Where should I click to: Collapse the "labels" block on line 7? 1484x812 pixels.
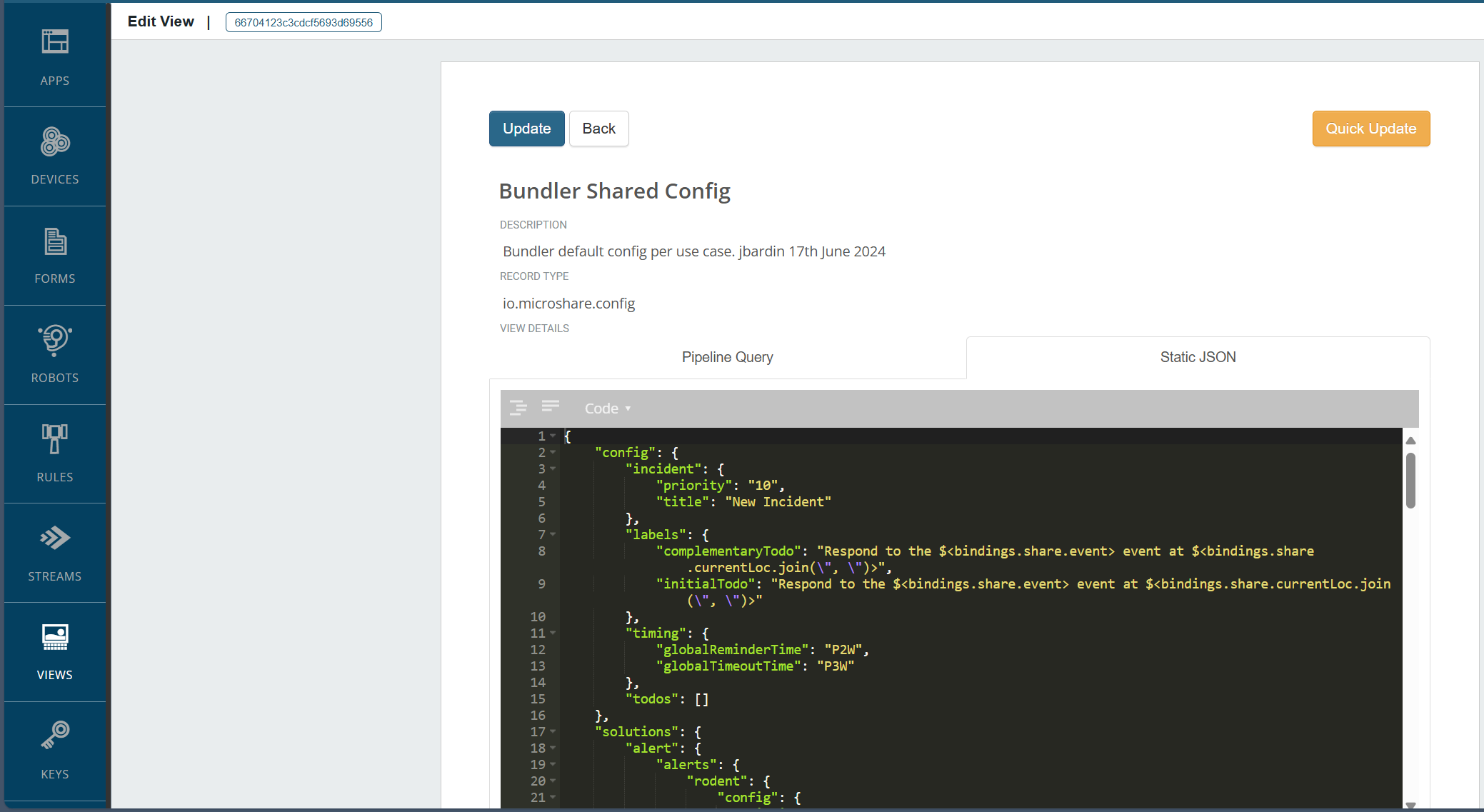553,534
